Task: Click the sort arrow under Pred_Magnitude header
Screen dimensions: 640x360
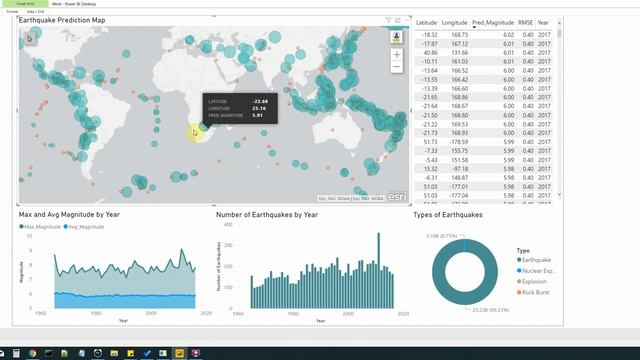Action: click(474, 27)
